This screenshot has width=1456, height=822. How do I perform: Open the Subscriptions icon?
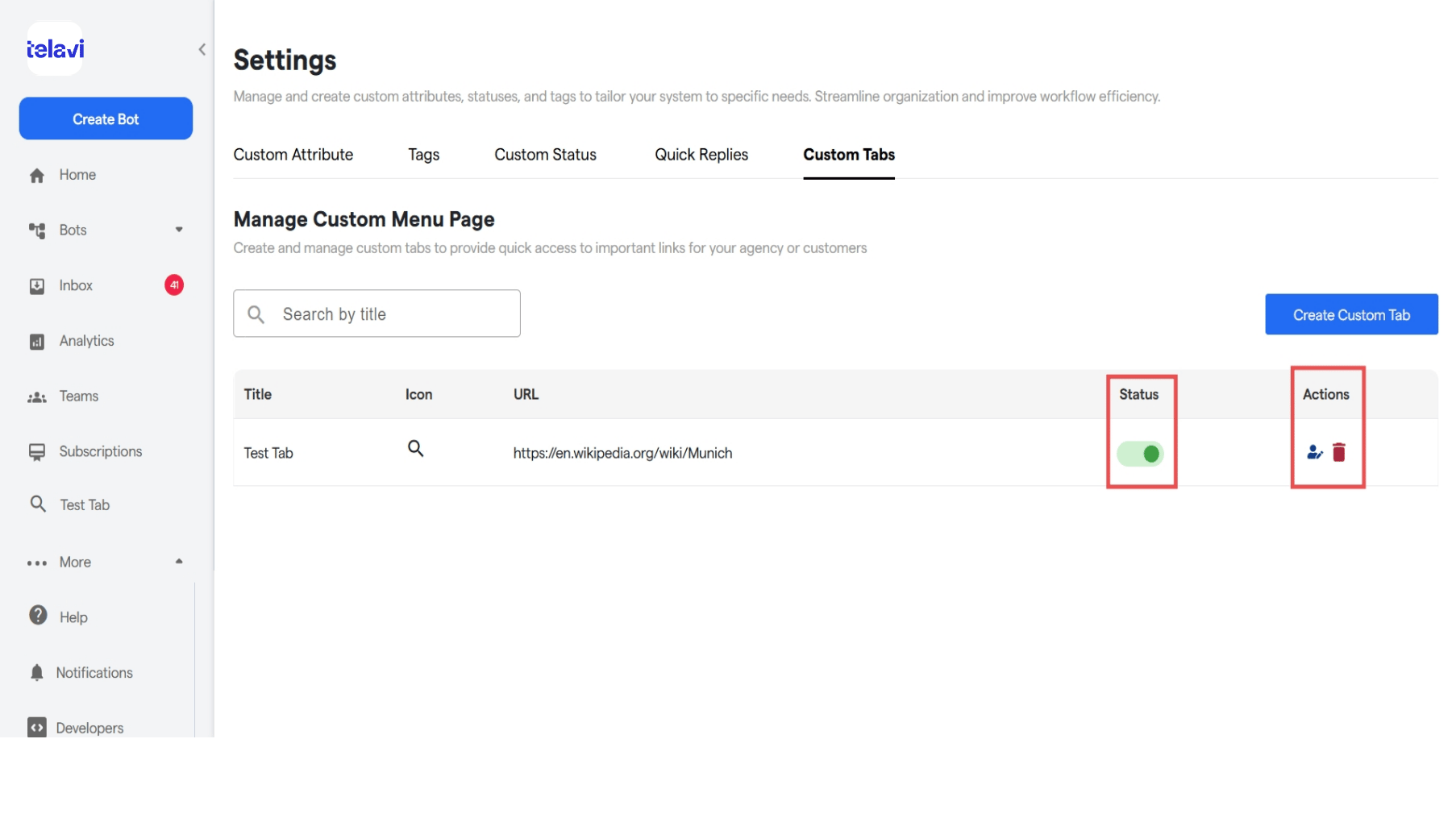coord(37,452)
